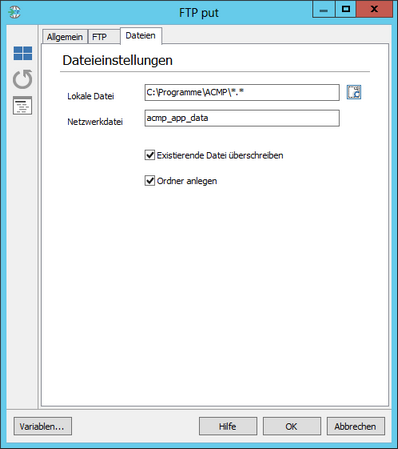Close the FTP put dialog
The width and height of the screenshot is (398, 449).
[375, 10]
